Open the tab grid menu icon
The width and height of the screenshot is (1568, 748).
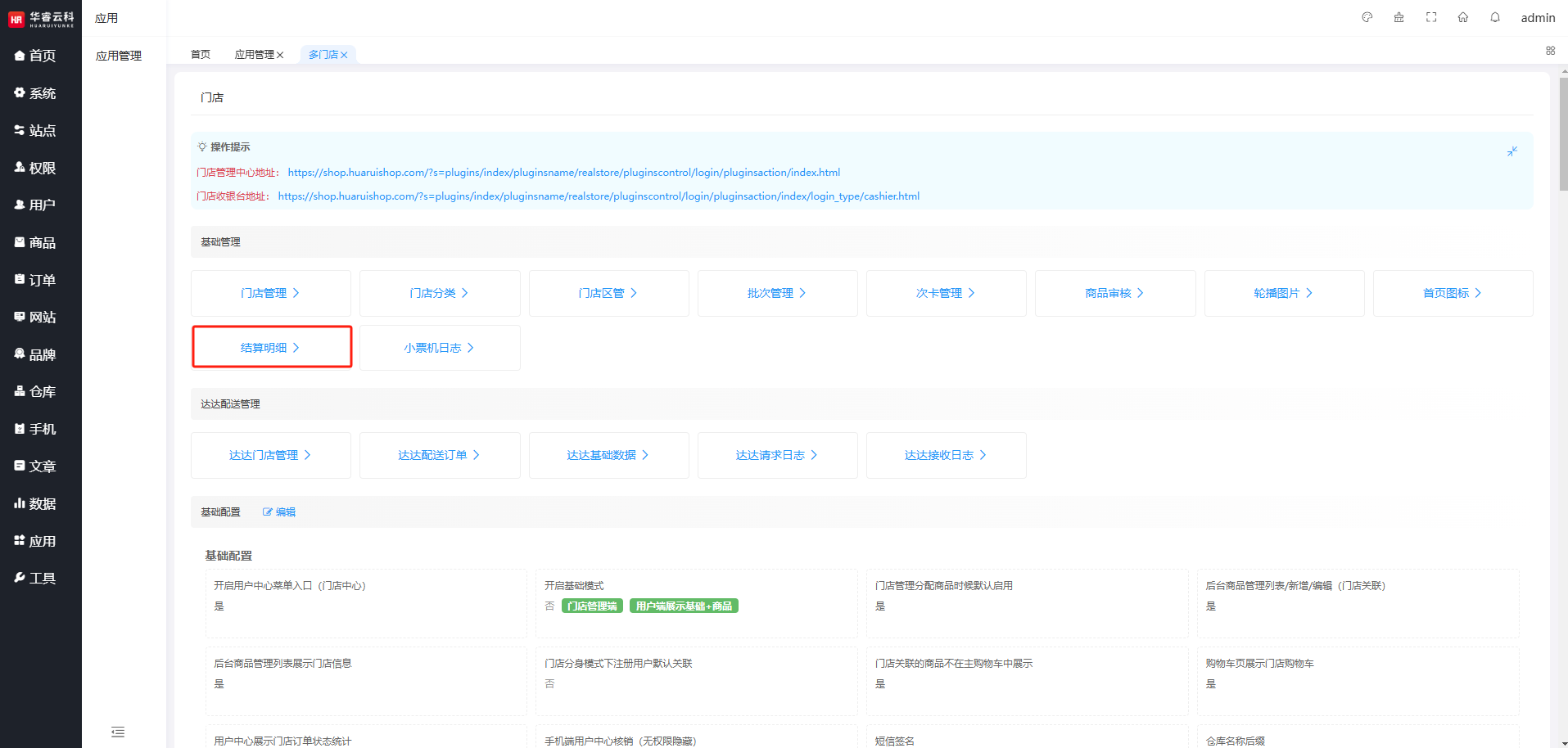click(x=1550, y=51)
